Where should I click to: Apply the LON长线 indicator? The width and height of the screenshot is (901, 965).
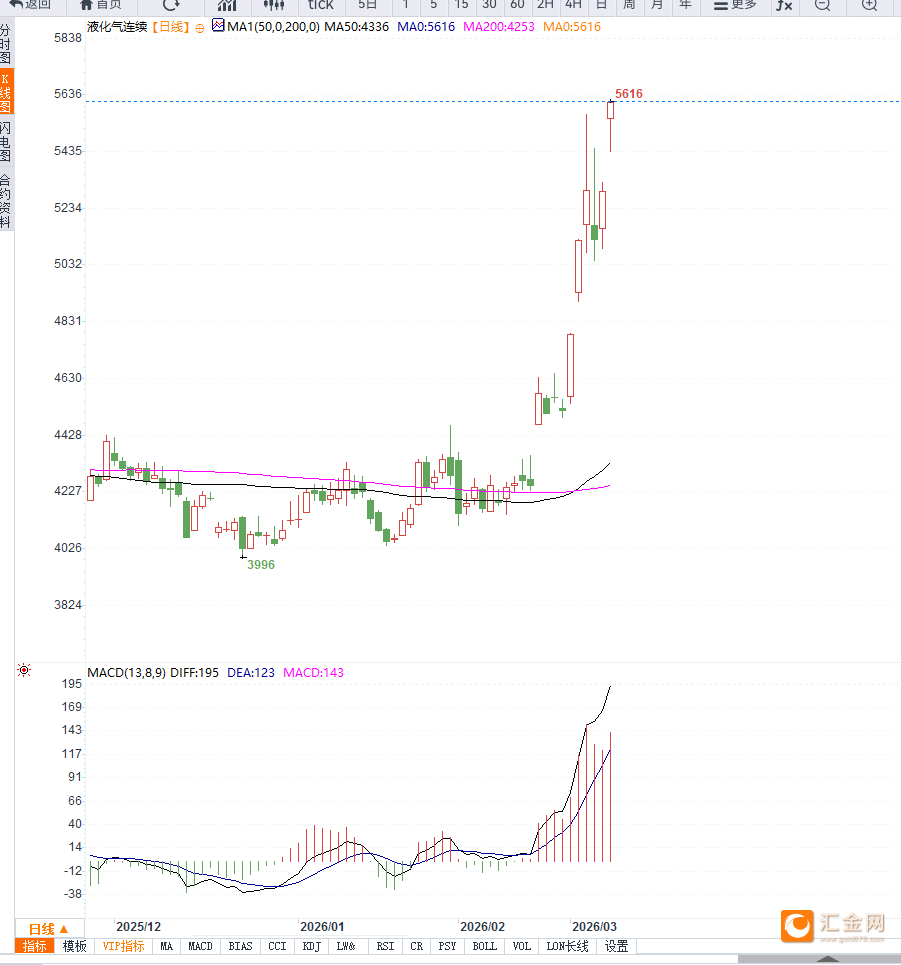tap(567, 946)
